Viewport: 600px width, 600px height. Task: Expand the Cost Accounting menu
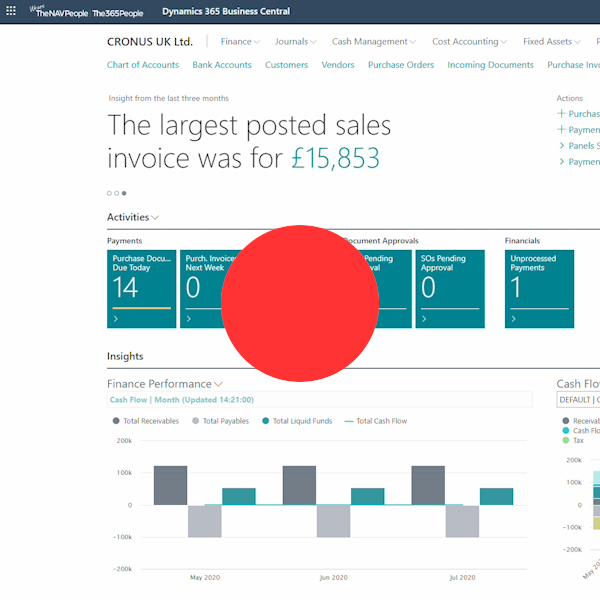point(469,41)
